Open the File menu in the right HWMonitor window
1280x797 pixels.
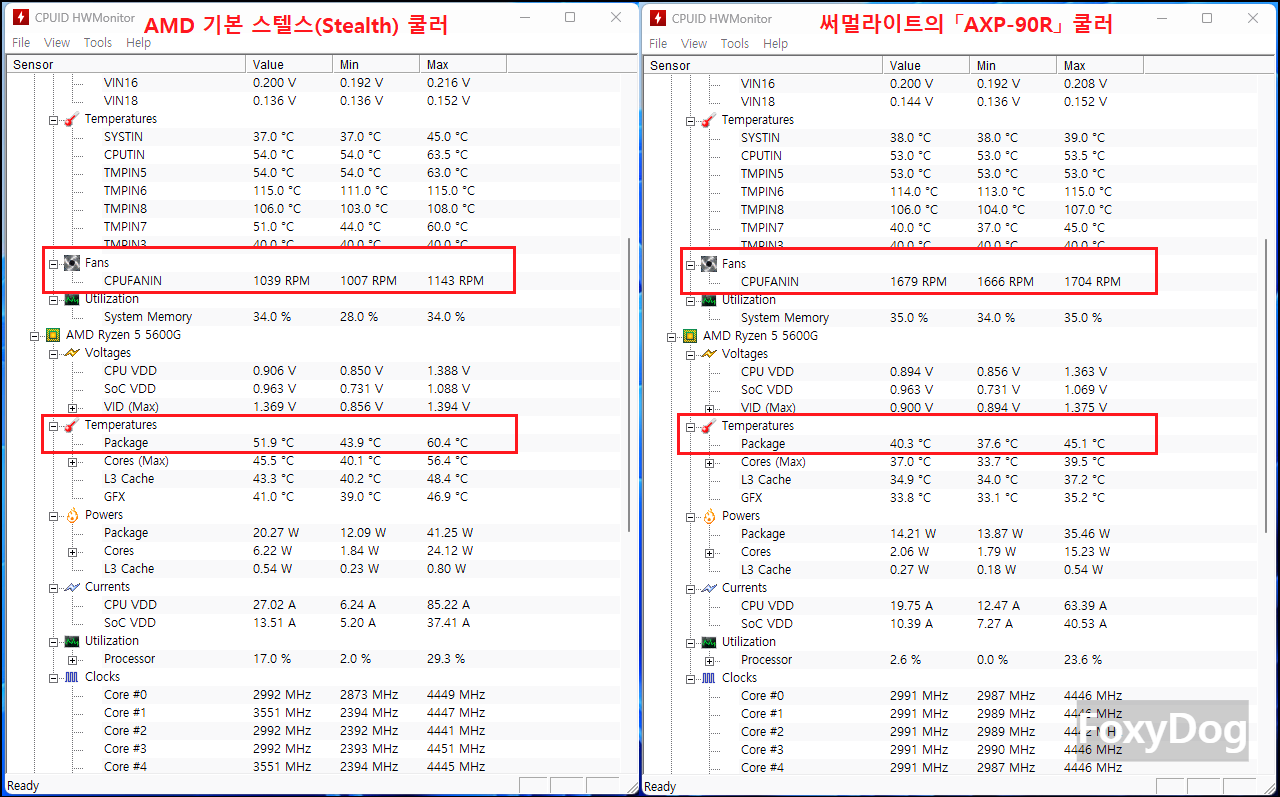click(x=658, y=44)
